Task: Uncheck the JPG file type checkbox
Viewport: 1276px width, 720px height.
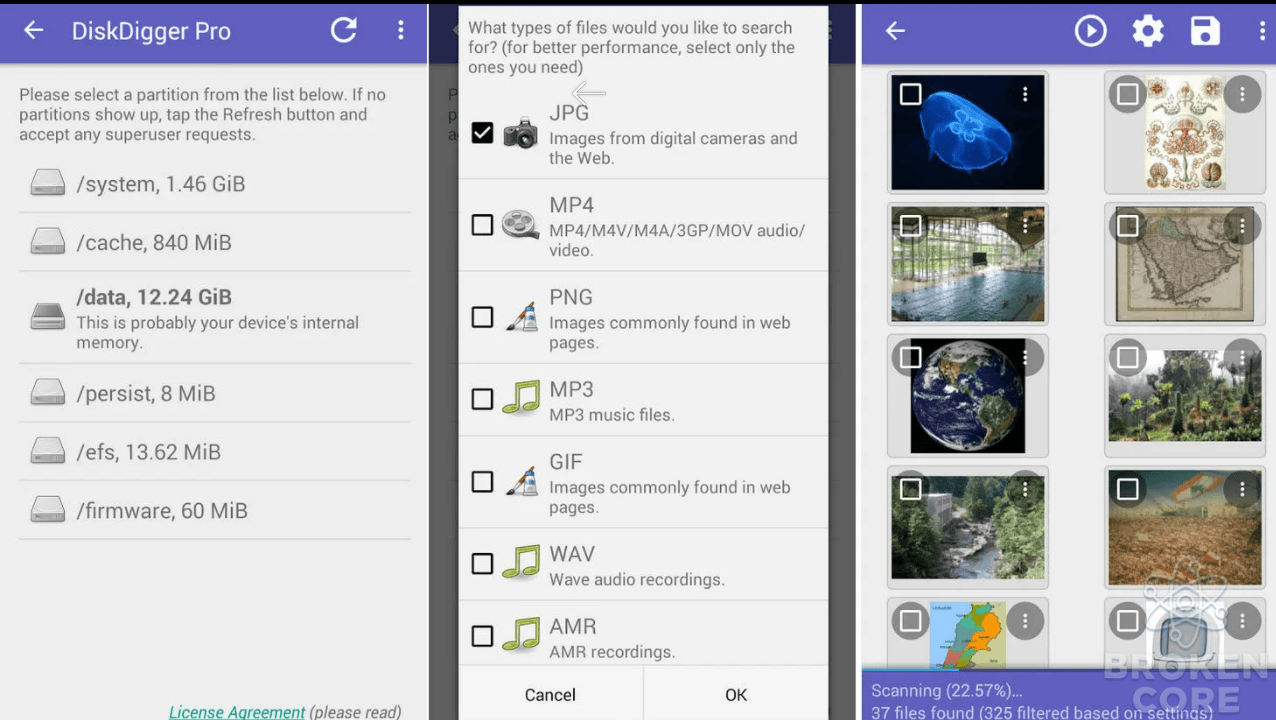Action: (482, 133)
